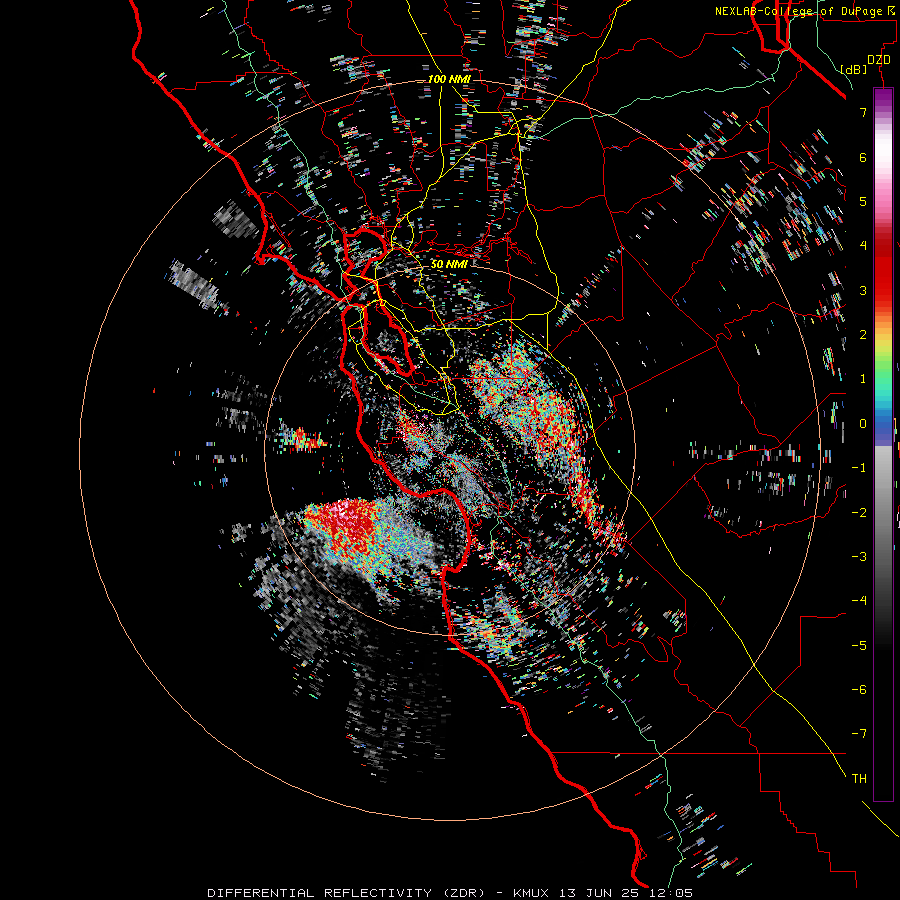Click the 7 value on the scale
Image resolution: width=900 pixels, height=900 pixels.
pyautogui.click(x=863, y=112)
